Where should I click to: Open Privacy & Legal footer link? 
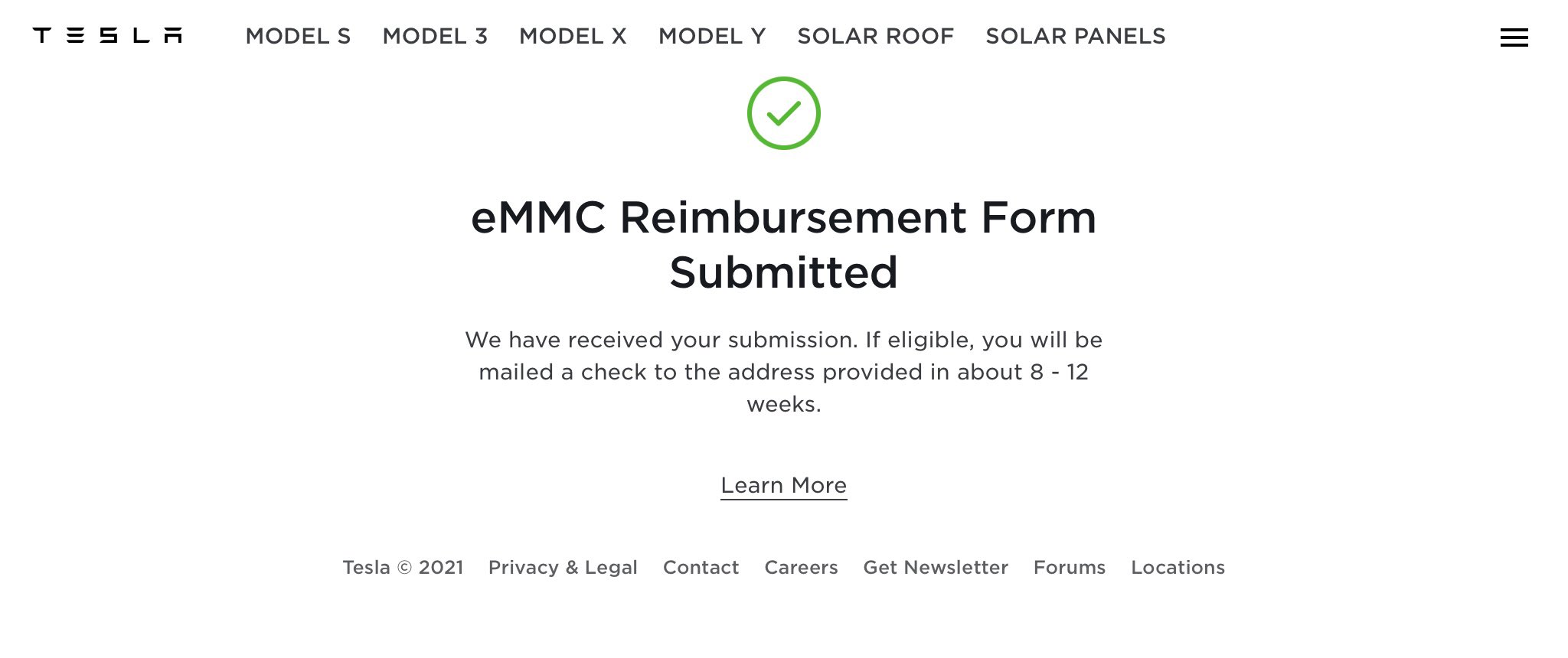pos(563,567)
